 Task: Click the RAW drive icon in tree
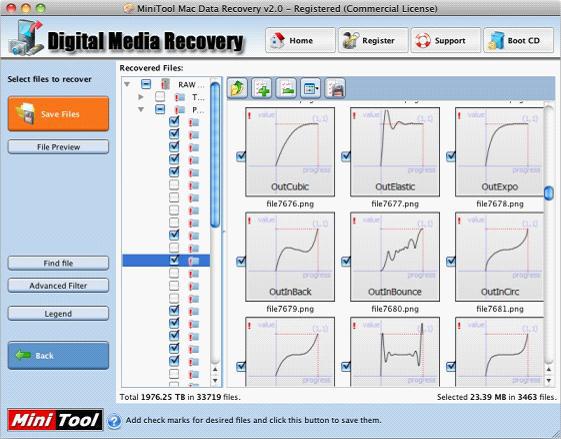(165, 84)
